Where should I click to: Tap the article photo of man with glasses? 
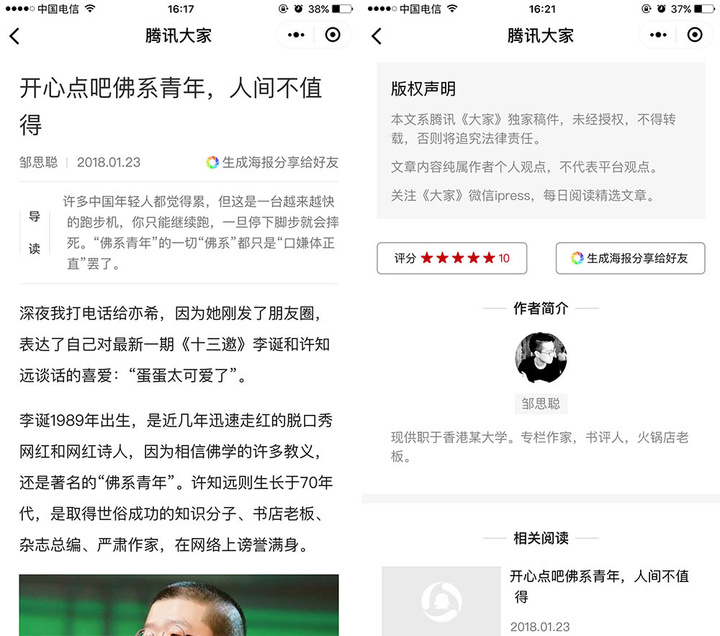pos(179,605)
